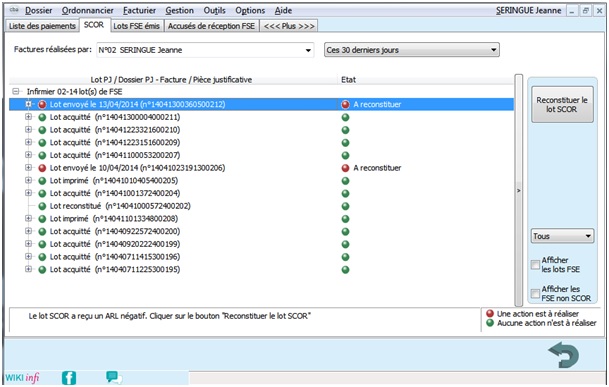Select the SCOR tab
This screenshot has width=609, height=387.
coord(94,25)
